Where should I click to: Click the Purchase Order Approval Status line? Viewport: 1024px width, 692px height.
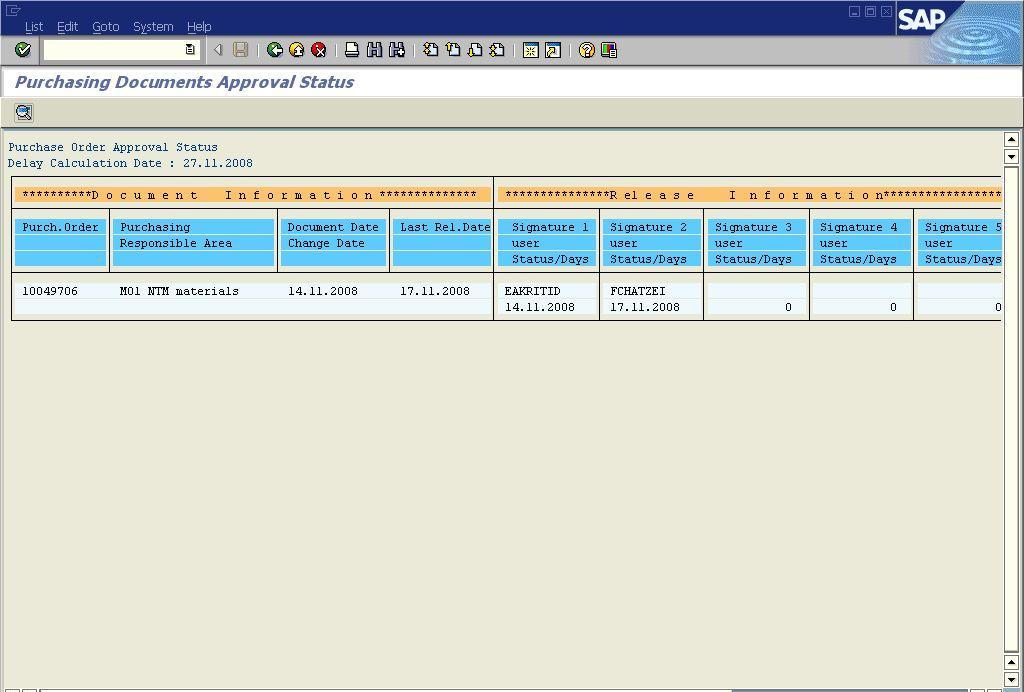(x=113, y=148)
